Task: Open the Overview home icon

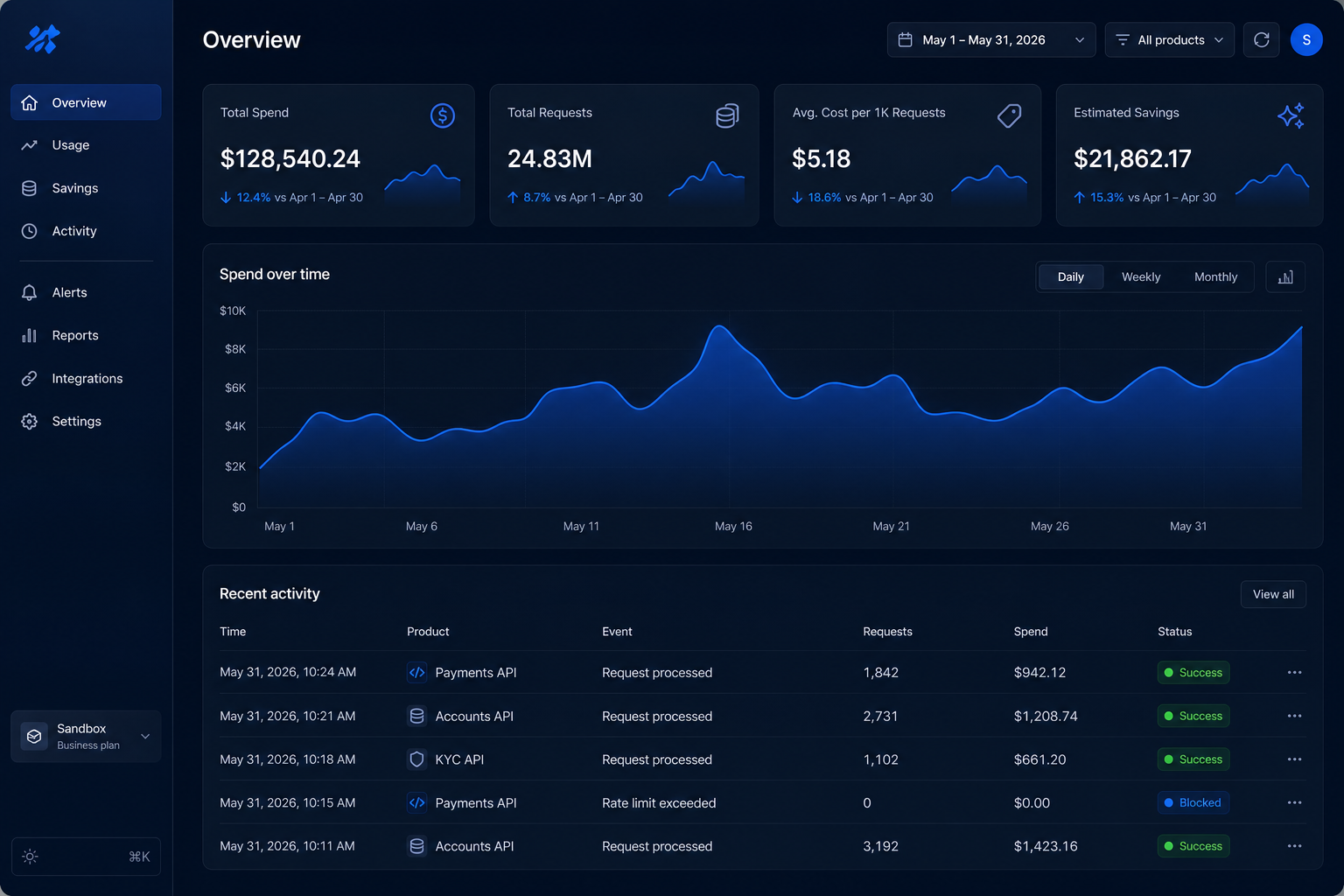Action: (30, 102)
